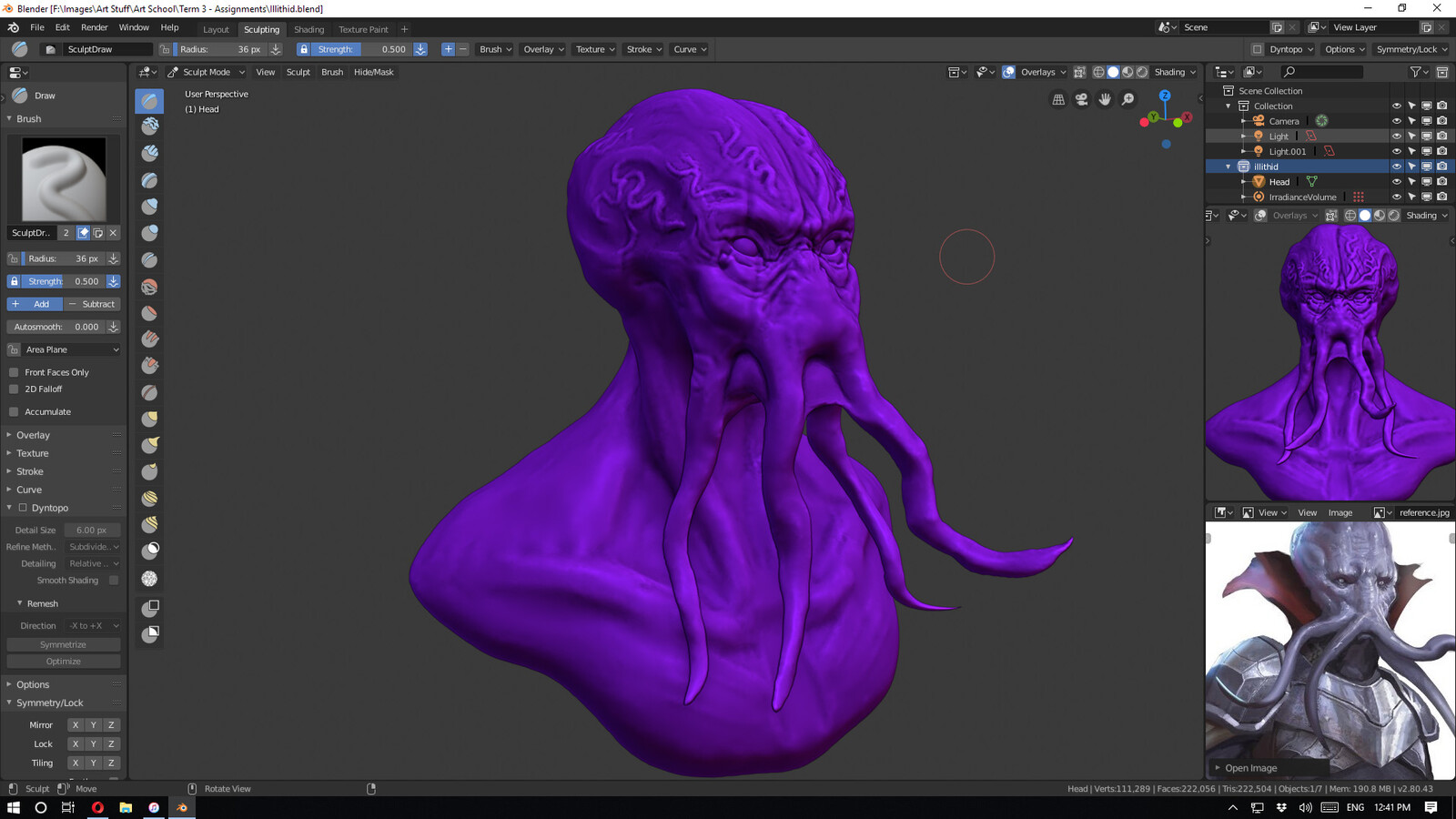Toggle Lock Y axis button

[93, 744]
